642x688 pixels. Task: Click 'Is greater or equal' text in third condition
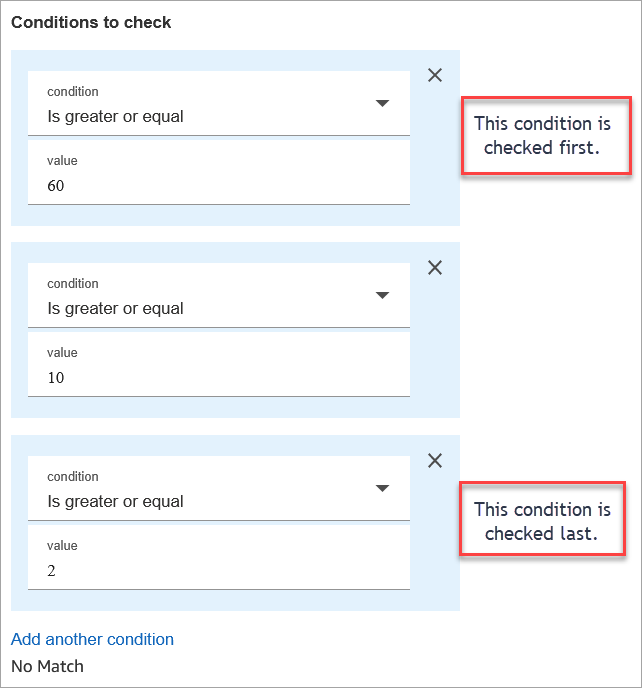click(116, 501)
